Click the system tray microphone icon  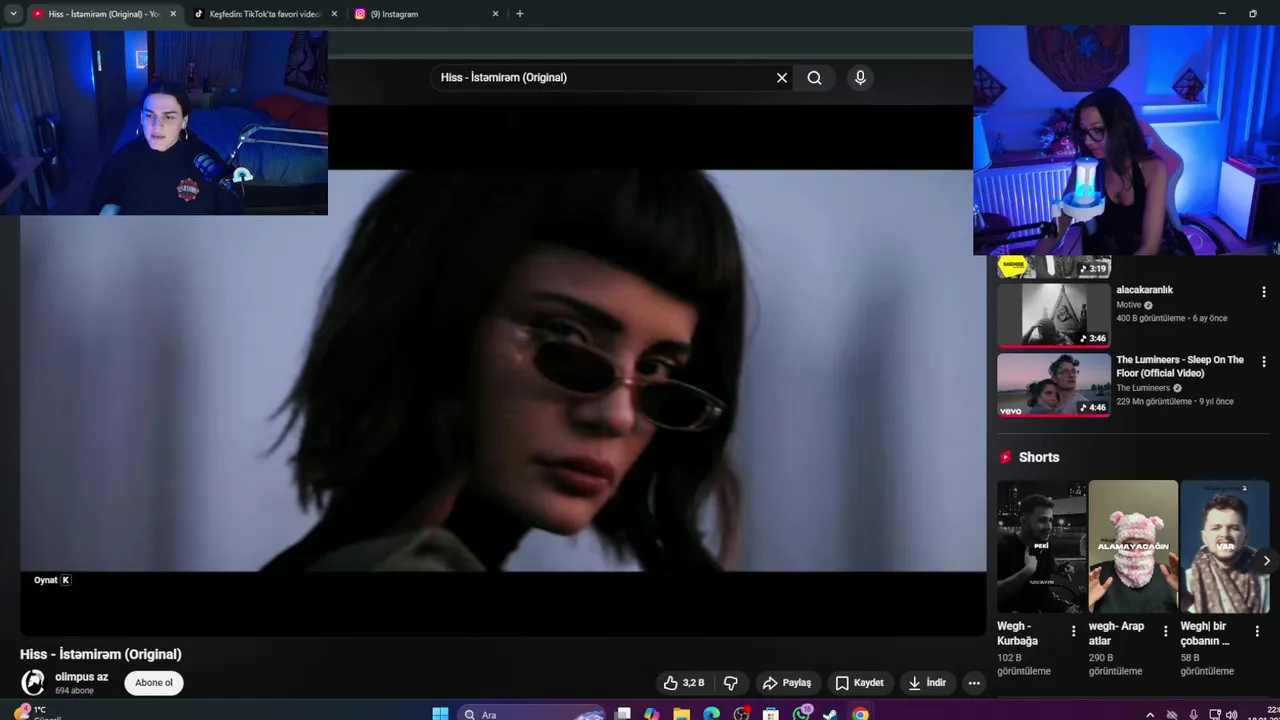point(1193,714)
